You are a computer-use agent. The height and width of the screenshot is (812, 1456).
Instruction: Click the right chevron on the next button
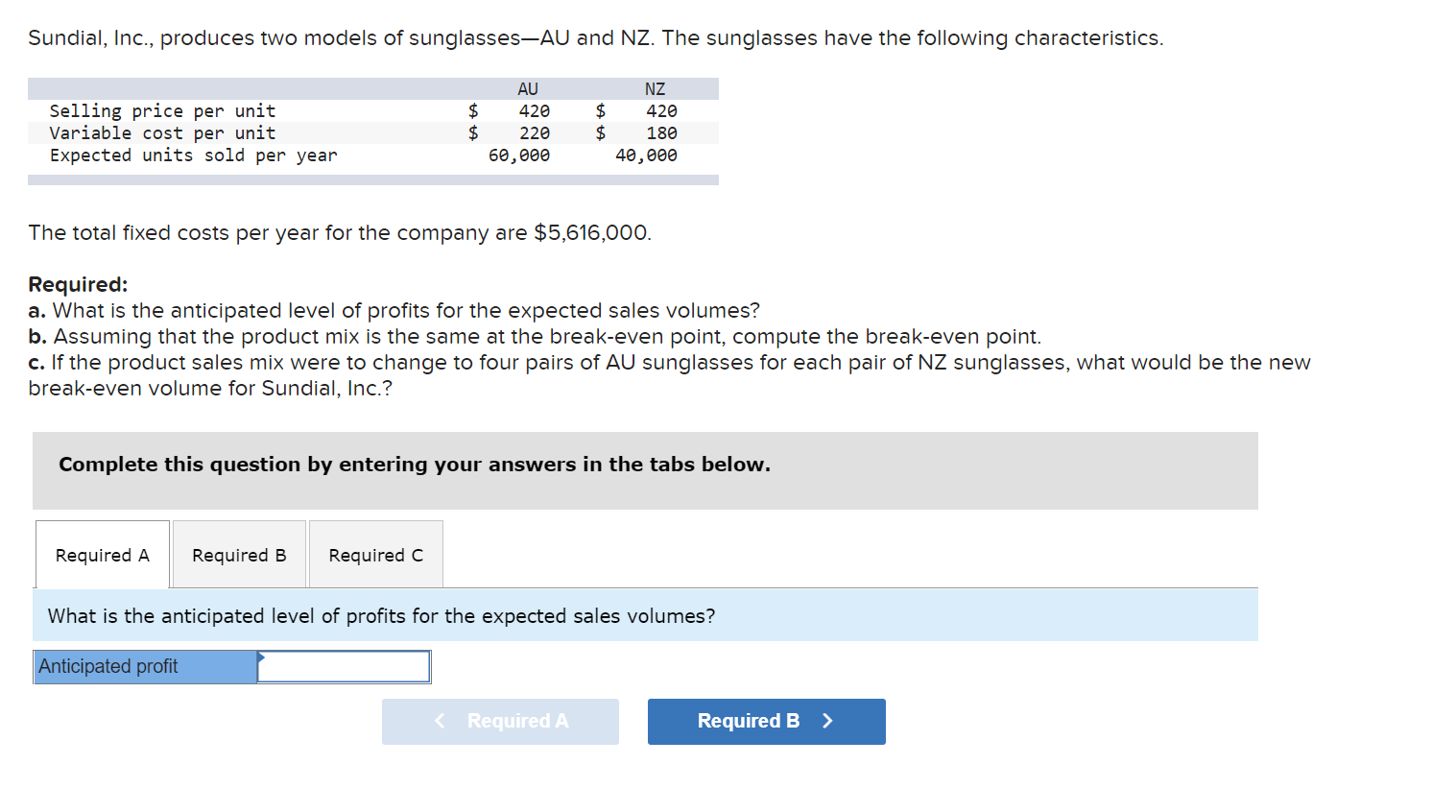click(x=828, y=721)
